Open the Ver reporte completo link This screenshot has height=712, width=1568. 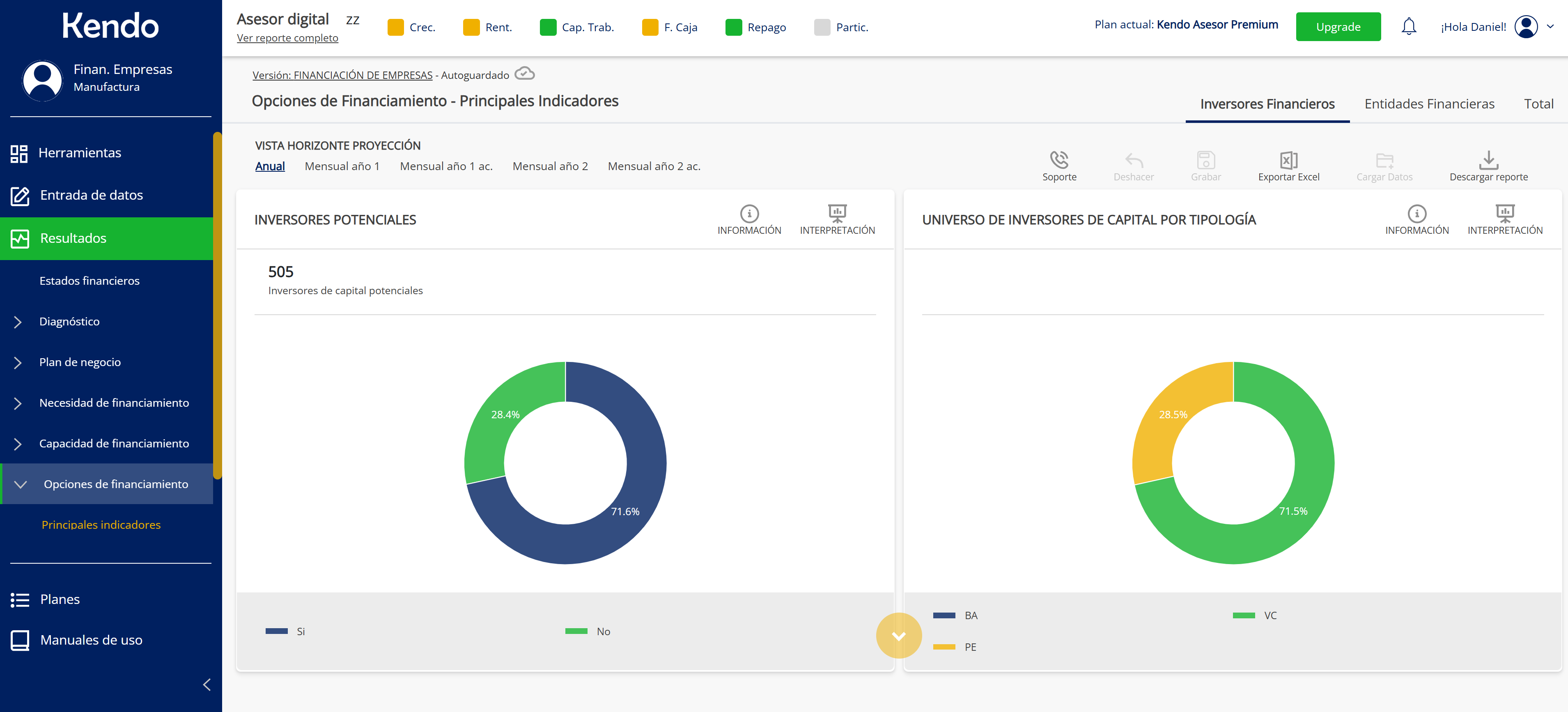coord(287,38)
